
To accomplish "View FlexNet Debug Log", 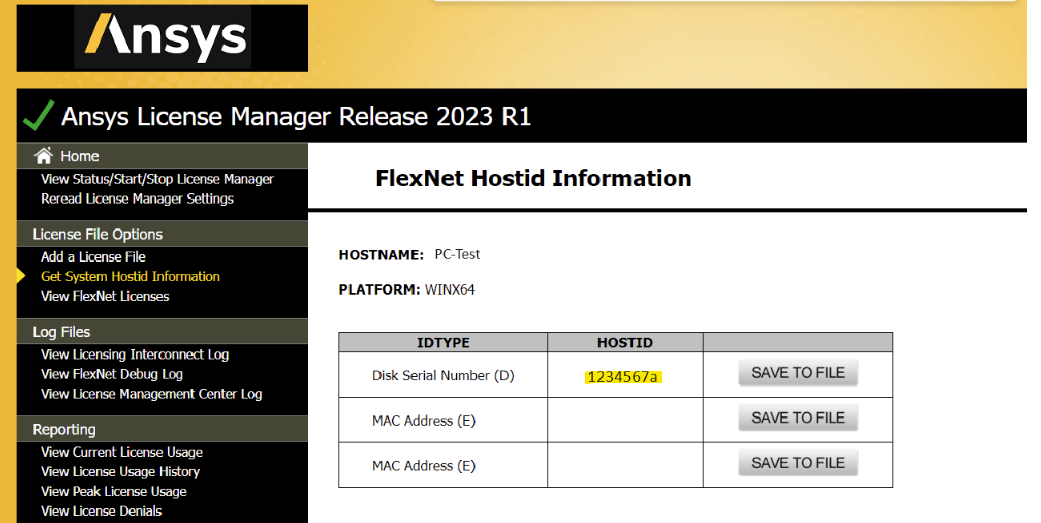I will pyautogui.click(x=112, y=374).
